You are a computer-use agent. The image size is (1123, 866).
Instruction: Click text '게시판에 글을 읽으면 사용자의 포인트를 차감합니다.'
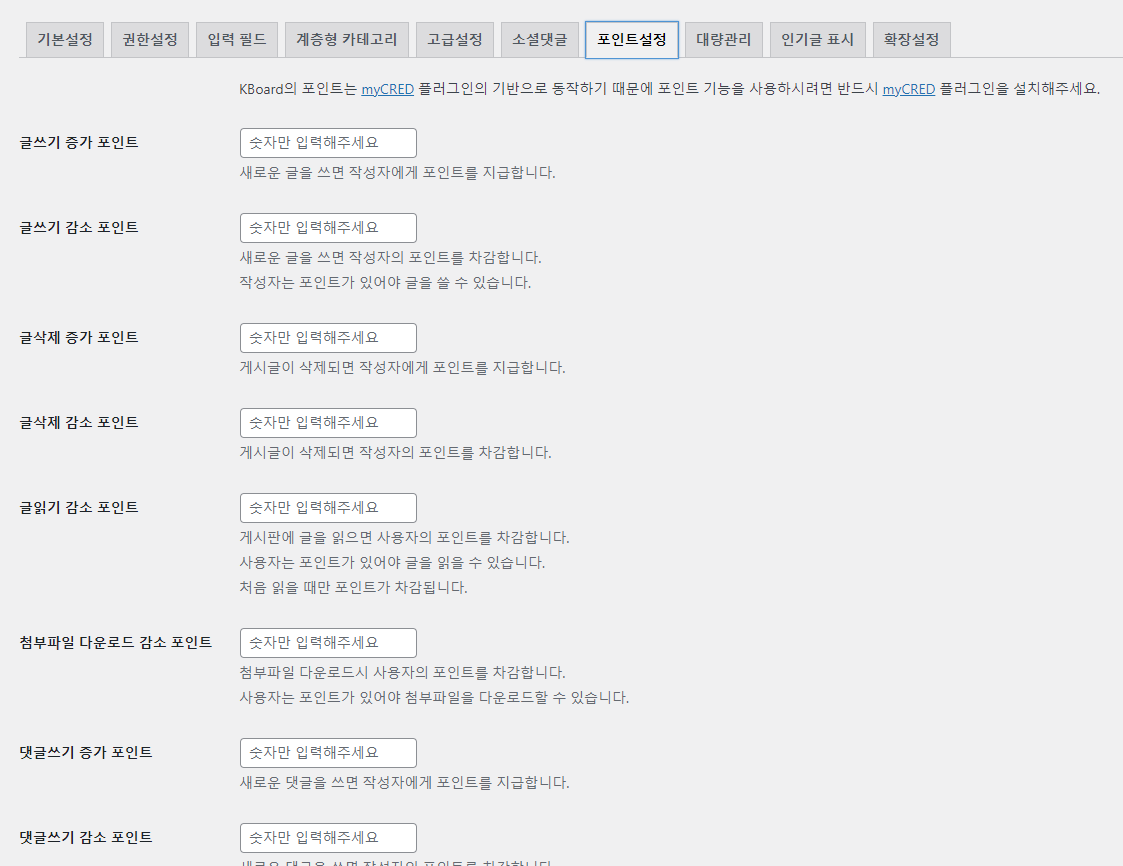(405, 537)
